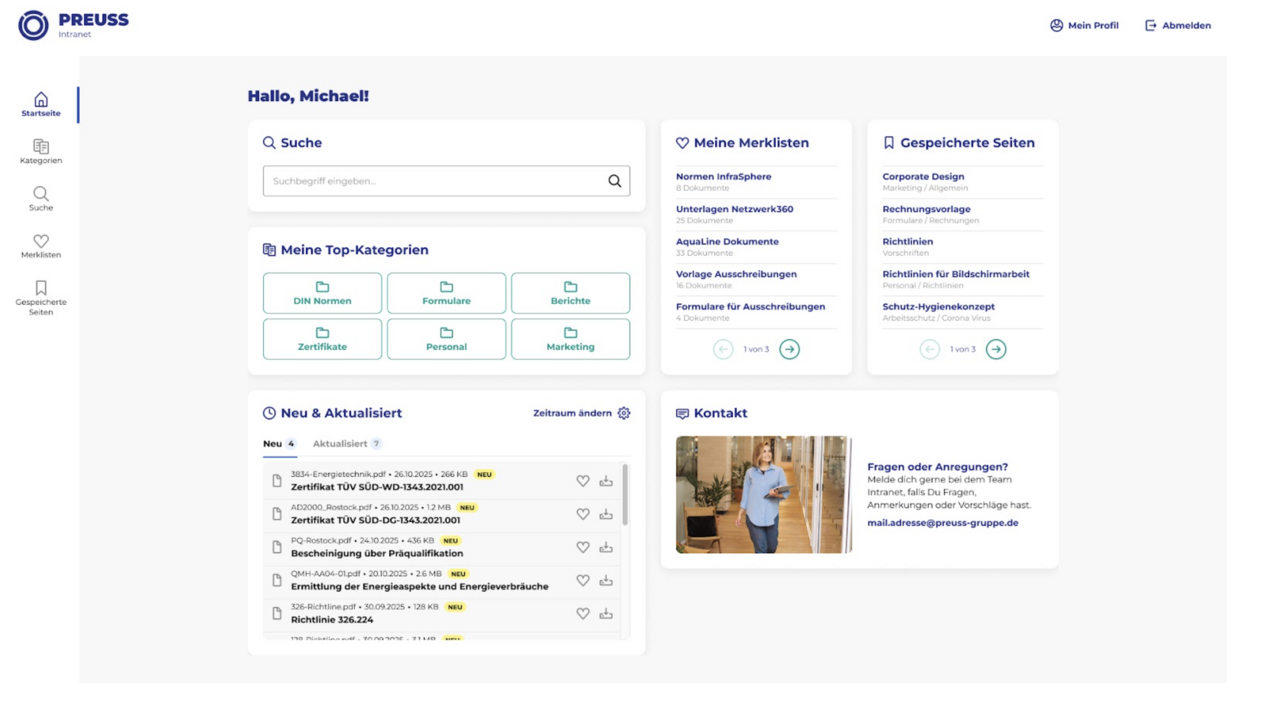Switch to the Aktualisiert tab
The image size is (1280, 717).
point(340,444)
